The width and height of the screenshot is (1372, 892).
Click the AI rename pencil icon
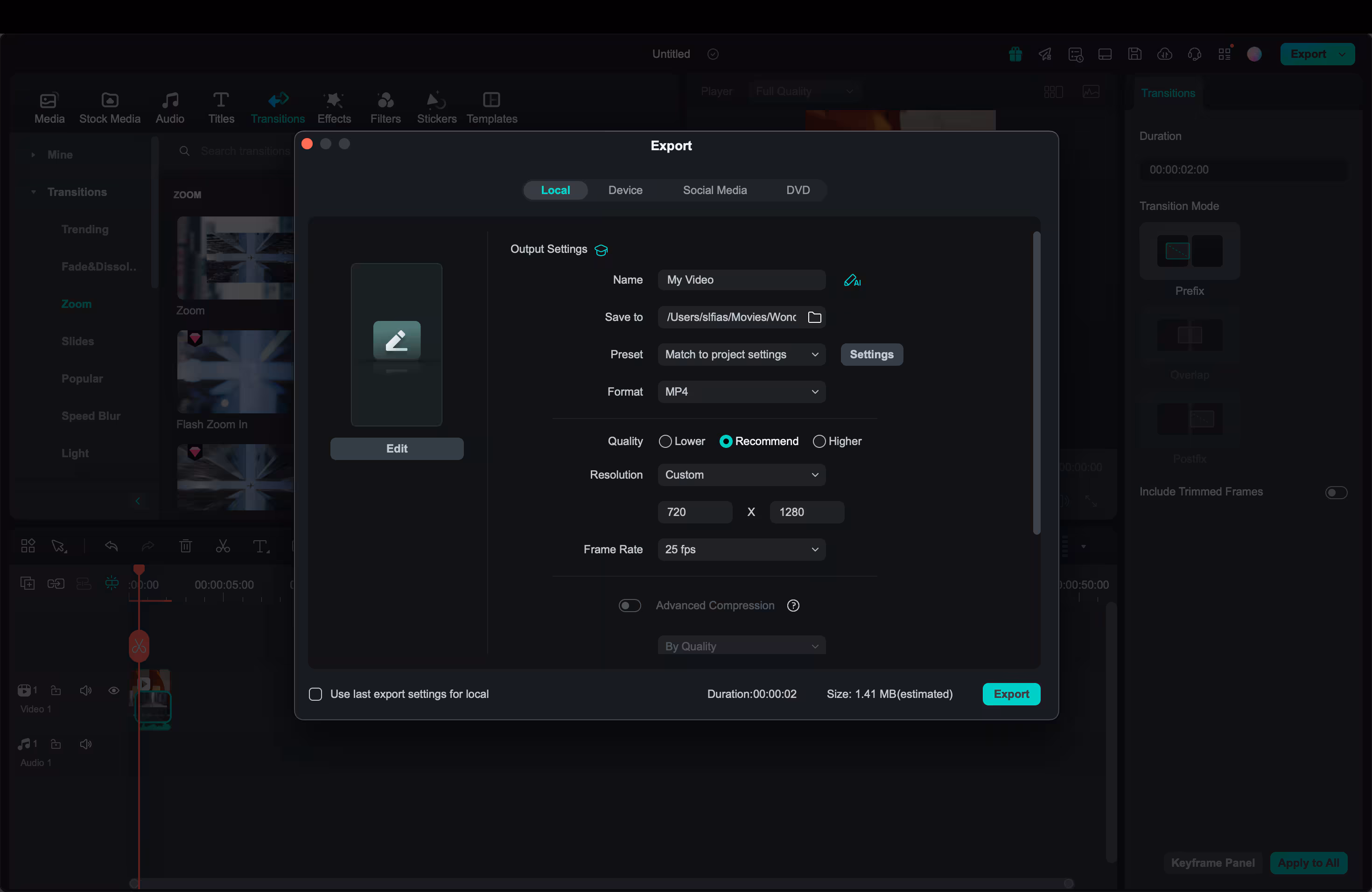pyautogui.click(x=852, y=281)
